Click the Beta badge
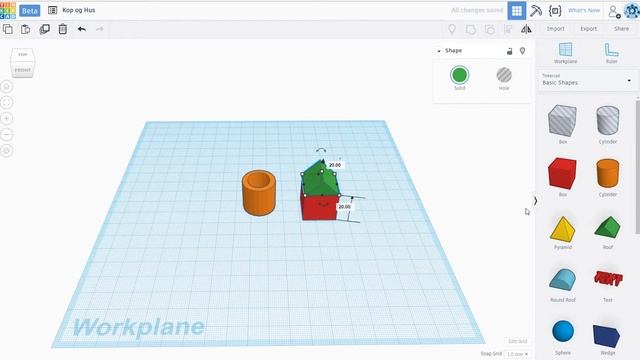The height and width of the screenshot is (360, 640). (x=30, y=11)
